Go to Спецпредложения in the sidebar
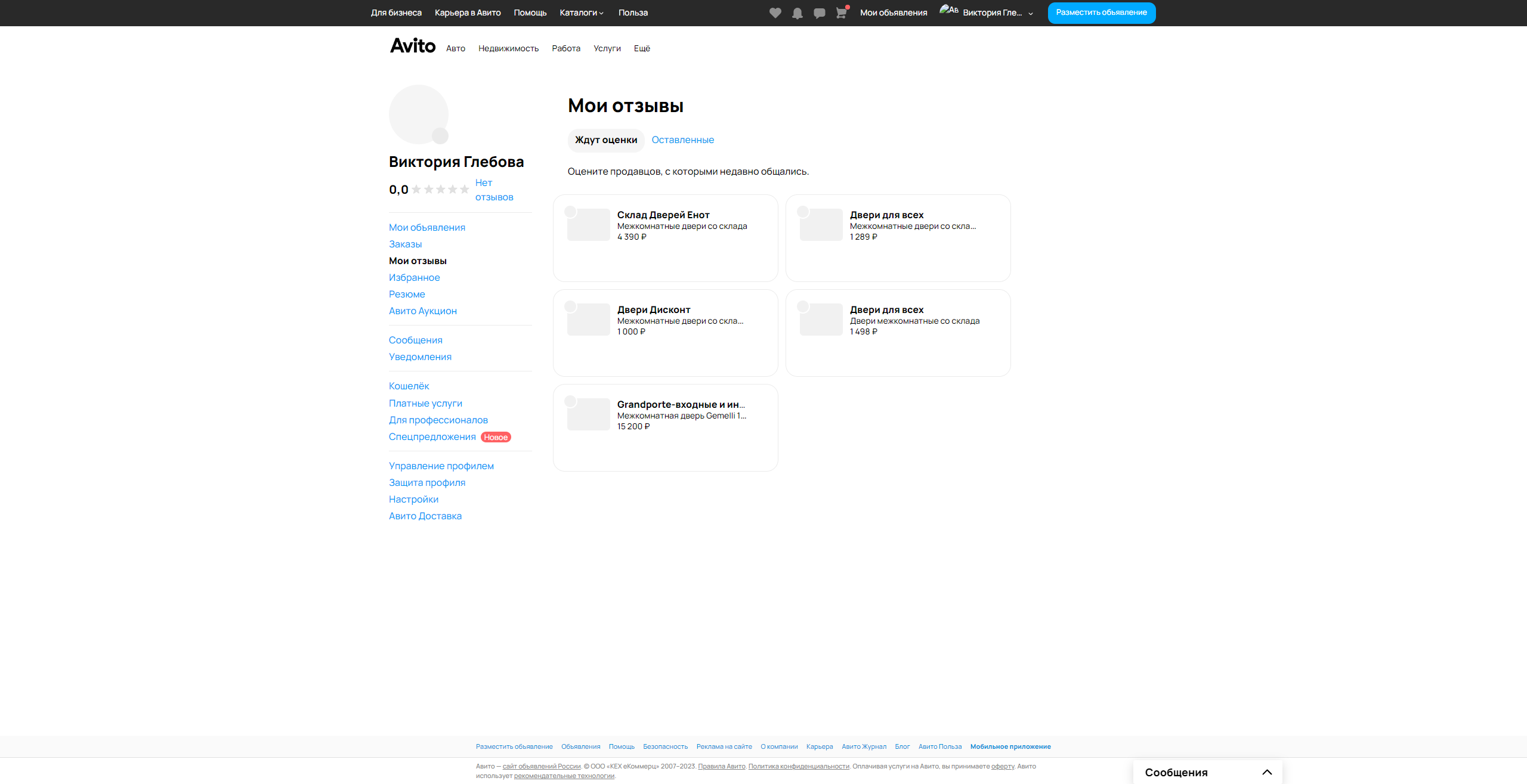 click(432, 437)
